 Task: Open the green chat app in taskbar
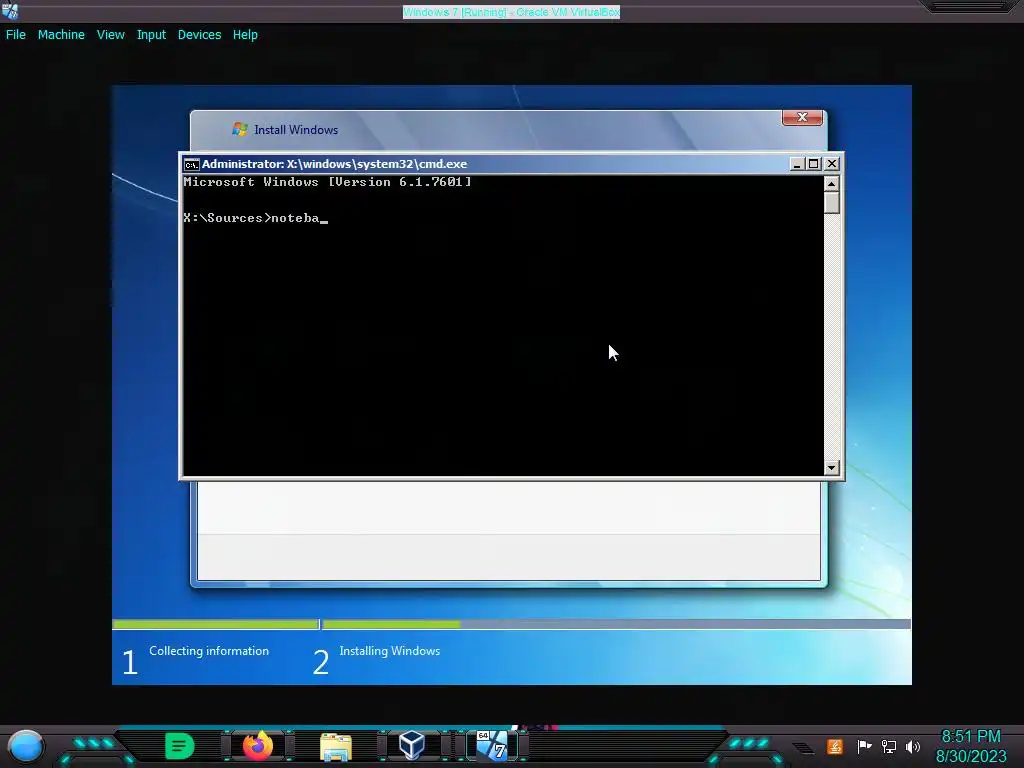180,746
